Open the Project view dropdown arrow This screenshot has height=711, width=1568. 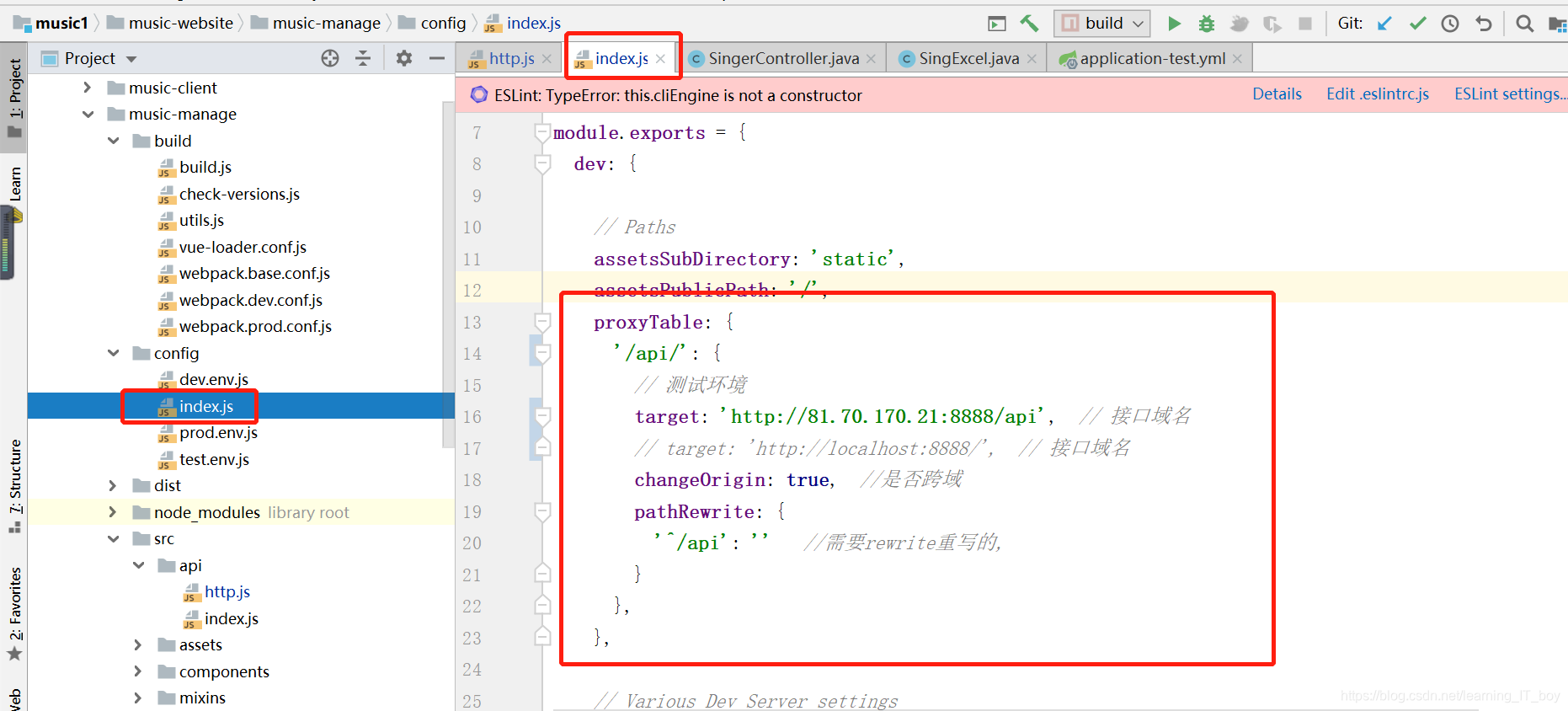(x=131, y=59)
